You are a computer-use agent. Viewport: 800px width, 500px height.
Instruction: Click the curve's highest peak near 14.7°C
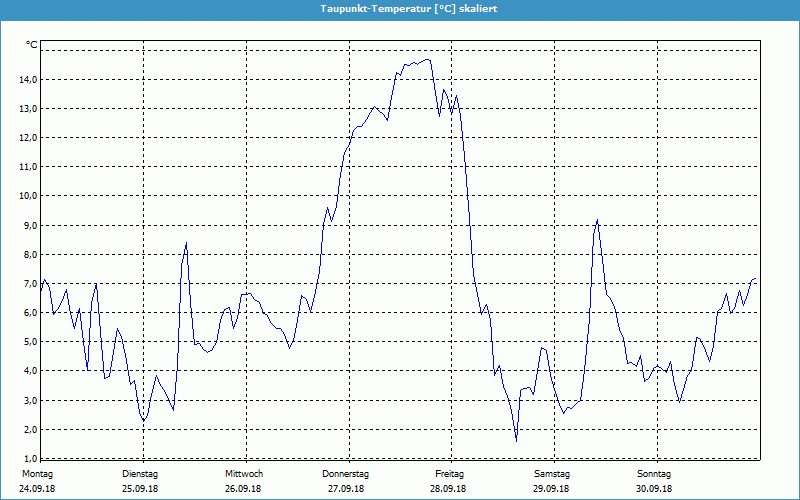point(428,60)
